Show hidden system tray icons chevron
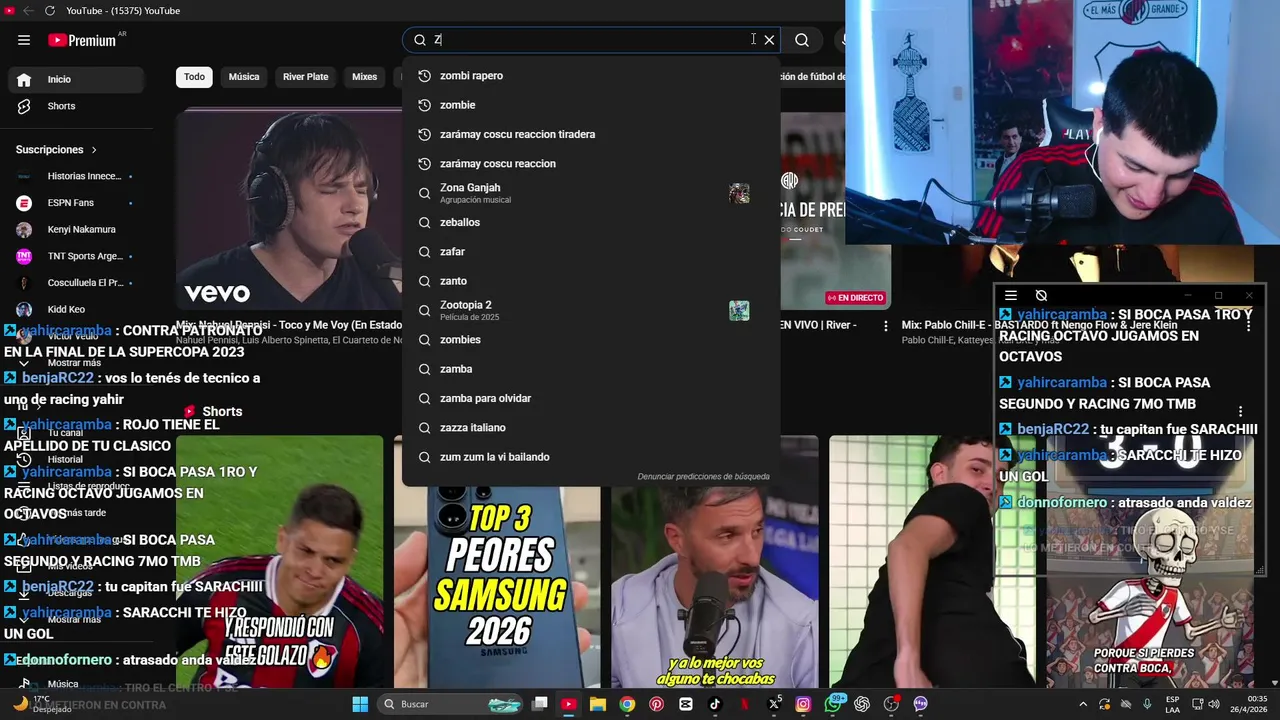 1083,704
